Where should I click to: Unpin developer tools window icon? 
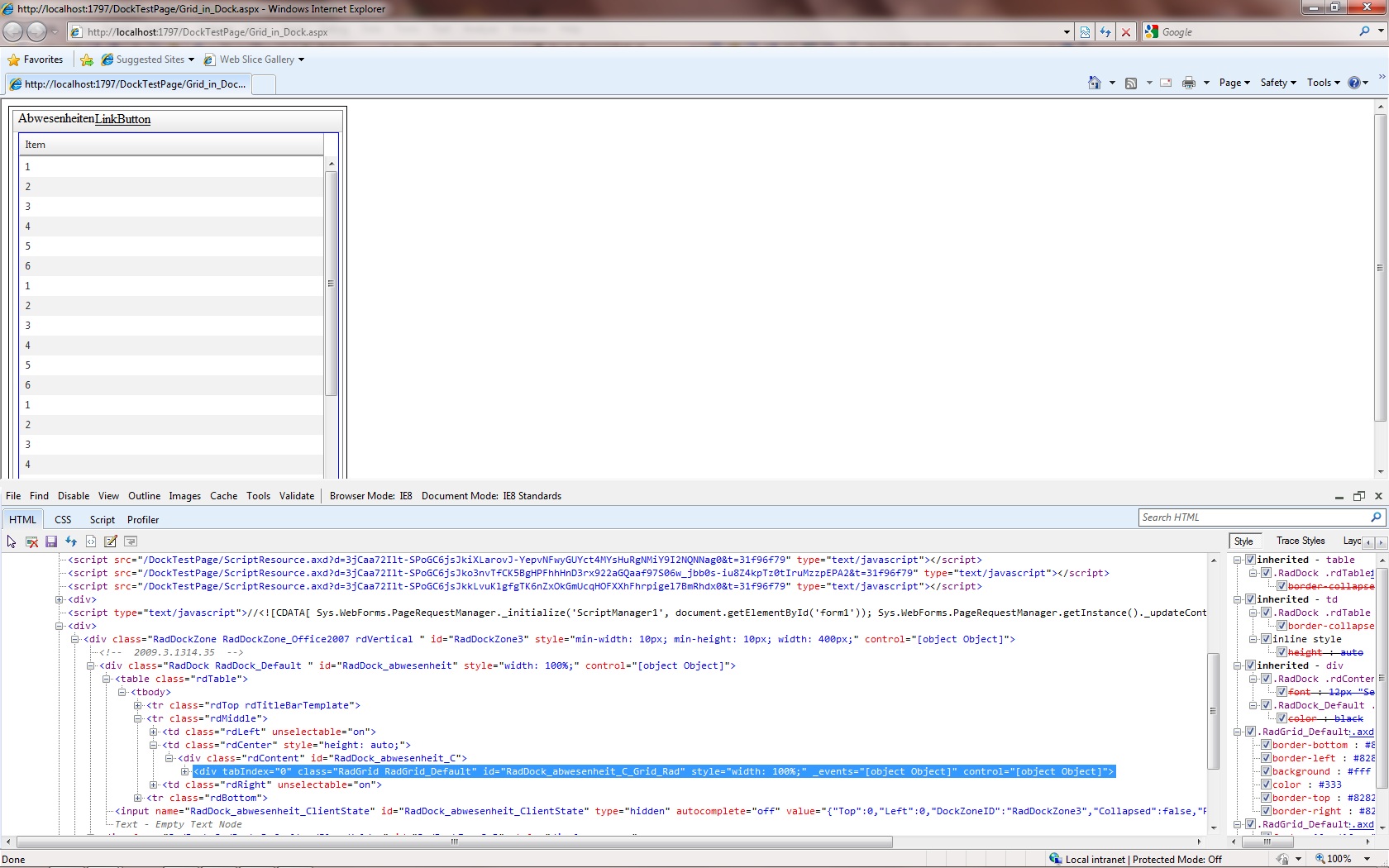(1358, 496)
